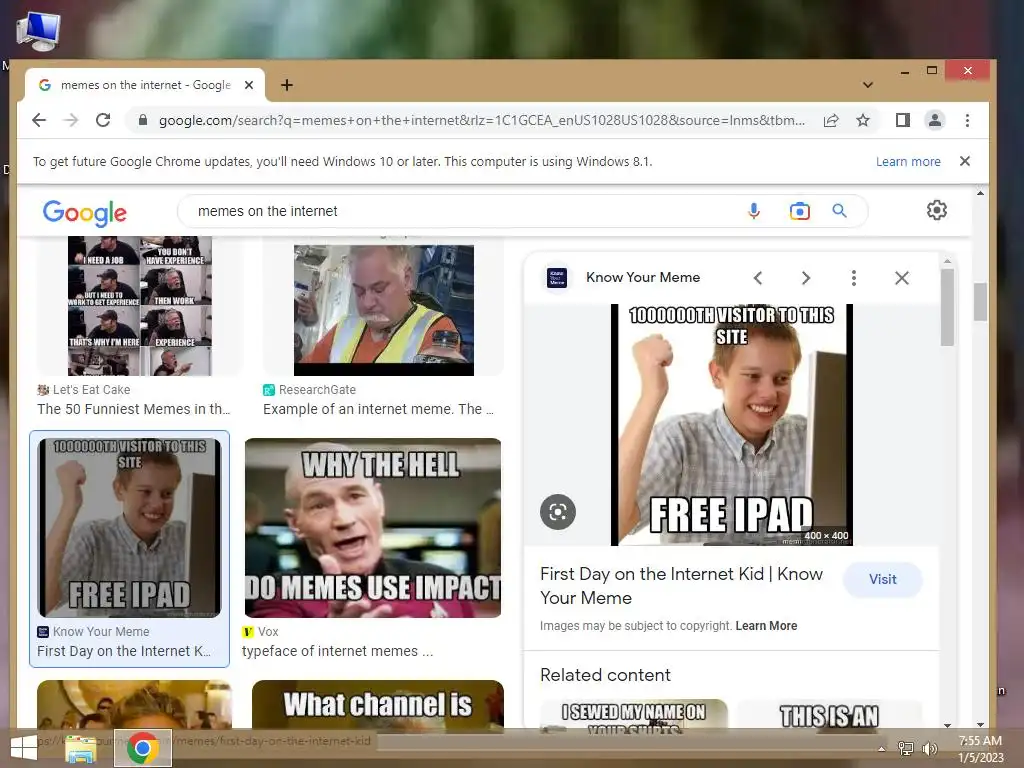Dismiss the Chrome update notification bar

[x=965, y=161]
